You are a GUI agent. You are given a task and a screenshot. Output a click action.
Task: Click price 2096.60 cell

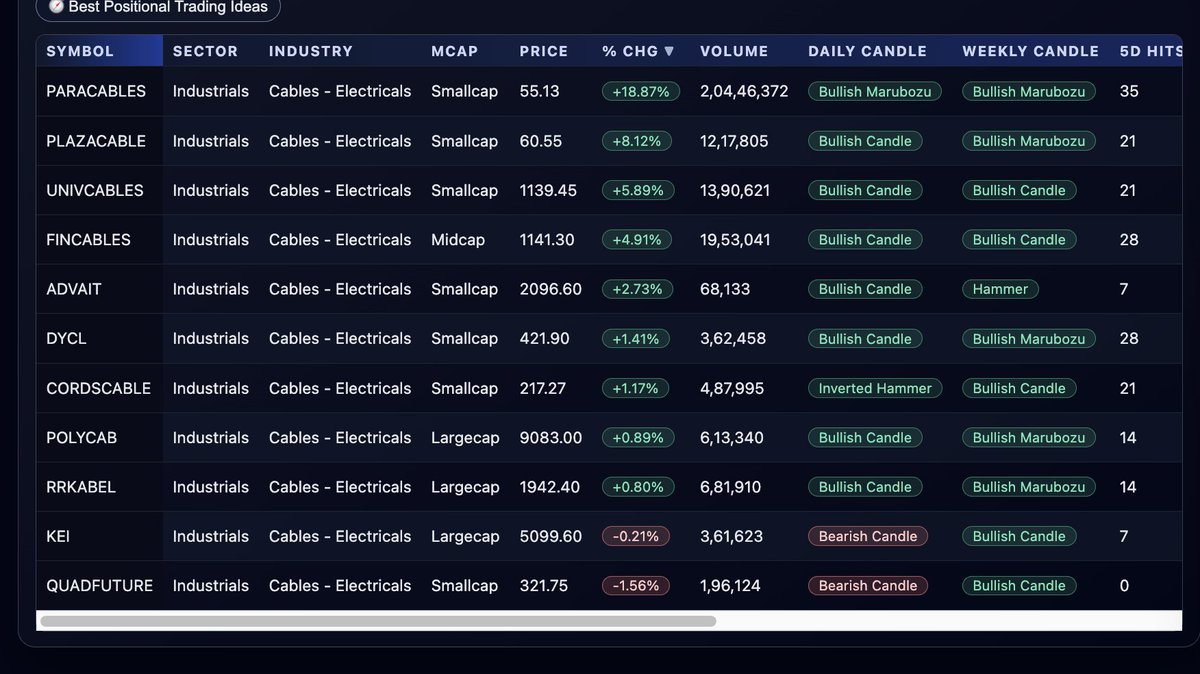point(551,289)
